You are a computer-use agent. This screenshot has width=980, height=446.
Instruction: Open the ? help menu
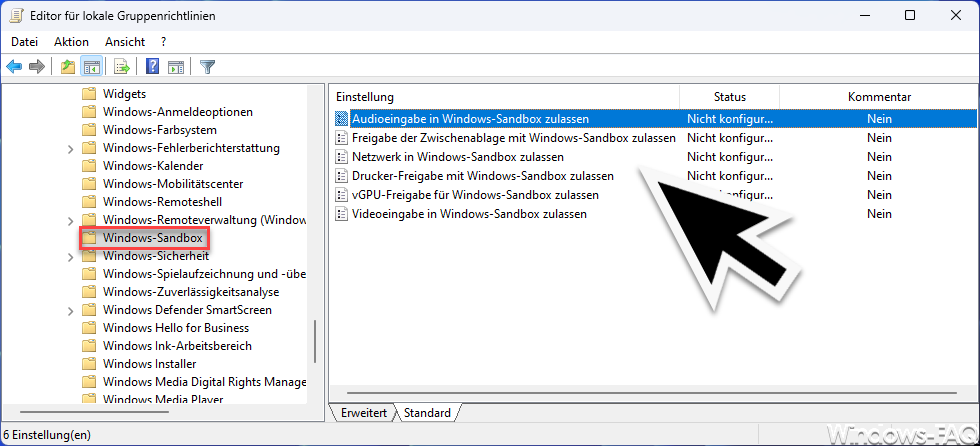[x=163, y=42]
